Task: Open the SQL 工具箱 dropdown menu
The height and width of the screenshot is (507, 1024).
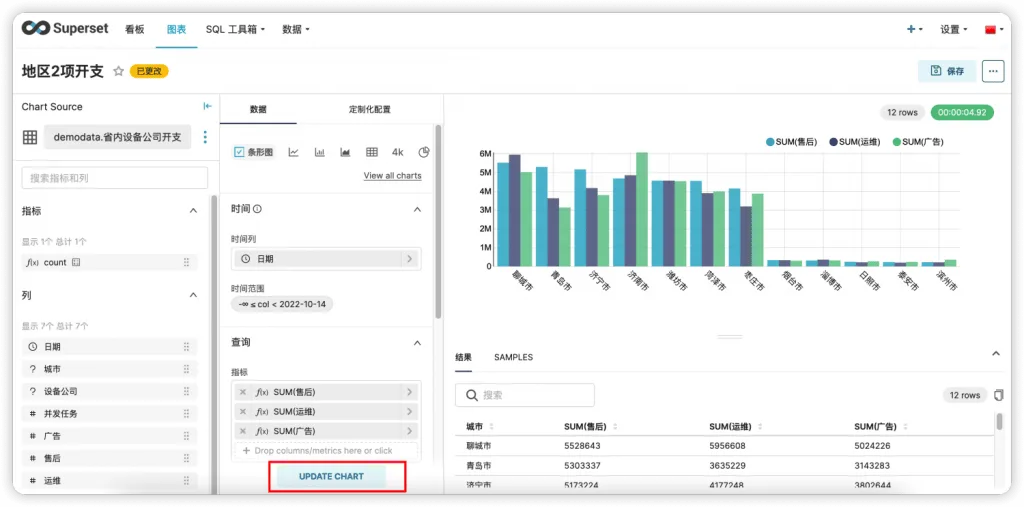Action: click(235, 29)
